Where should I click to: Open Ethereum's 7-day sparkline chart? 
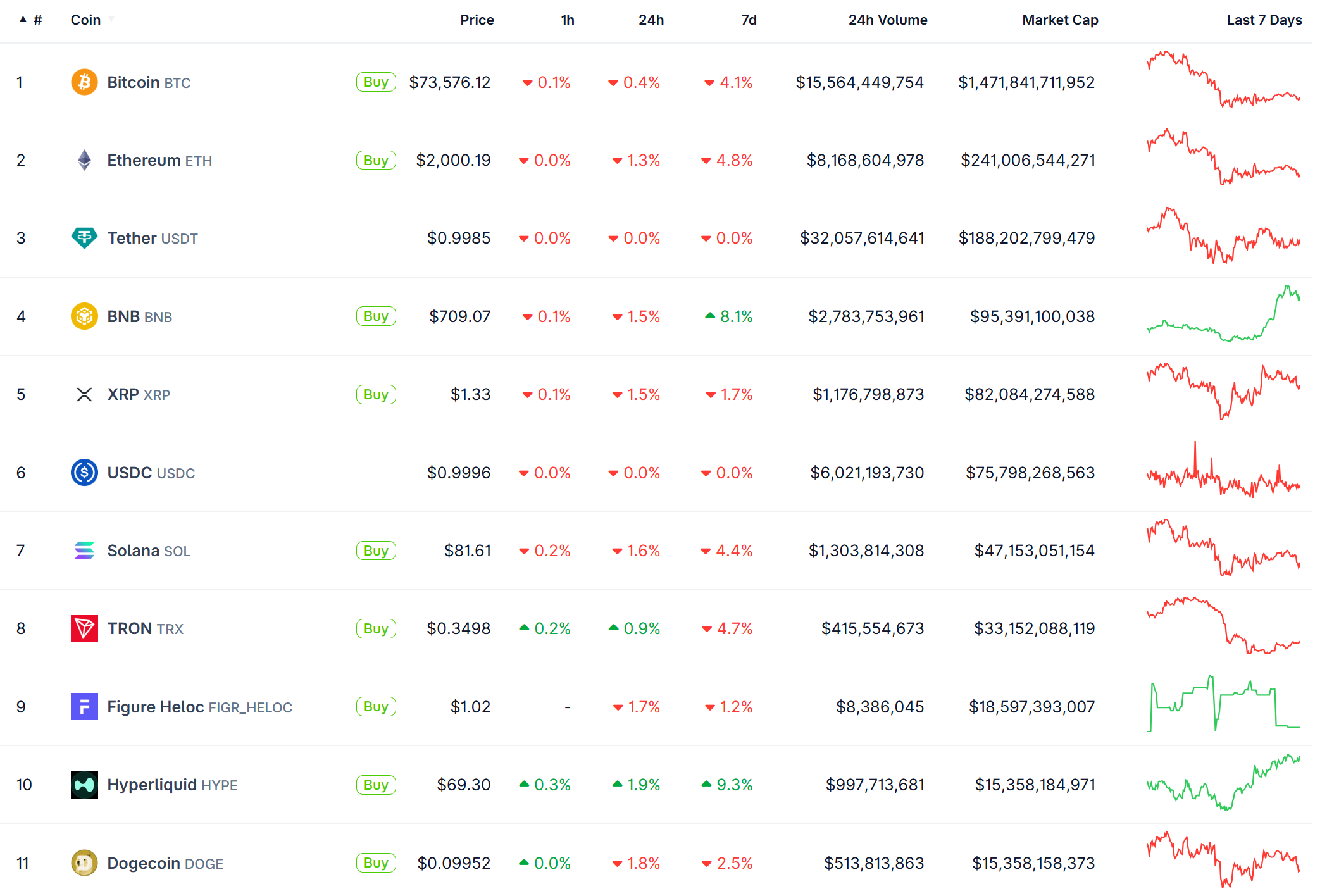[1224, 157]
